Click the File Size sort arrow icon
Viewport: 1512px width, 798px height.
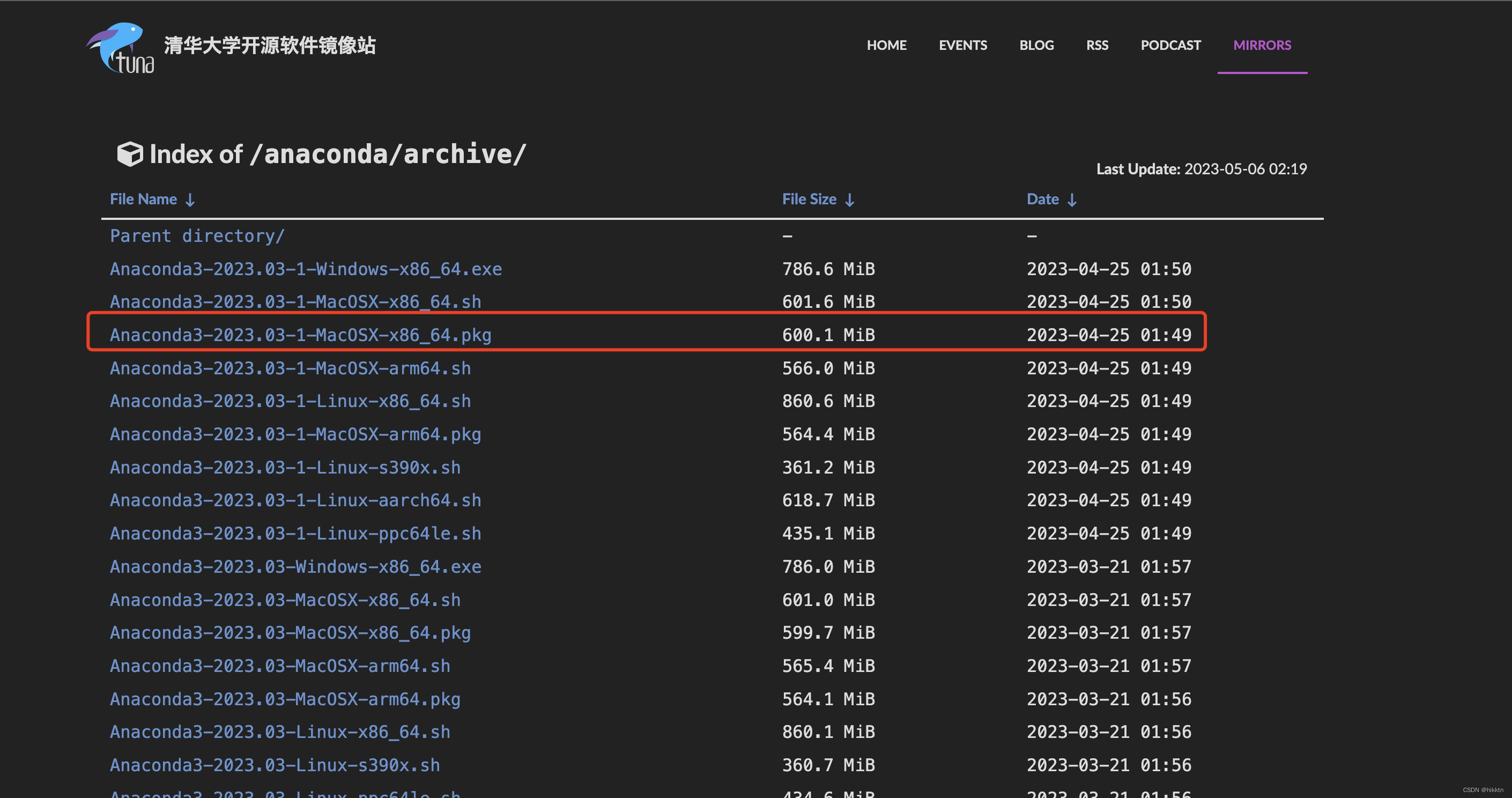click(849, 200)
